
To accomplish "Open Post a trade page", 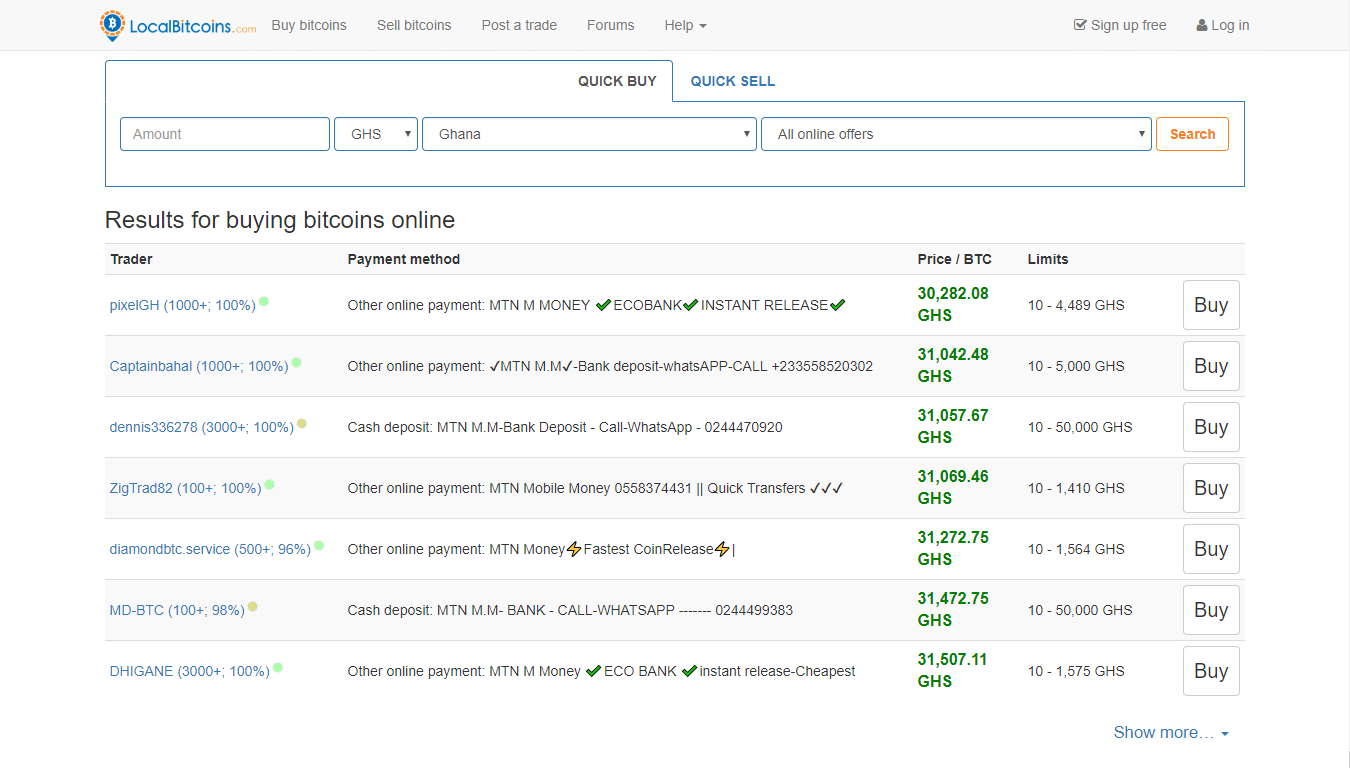I will [x=519, y=25].
